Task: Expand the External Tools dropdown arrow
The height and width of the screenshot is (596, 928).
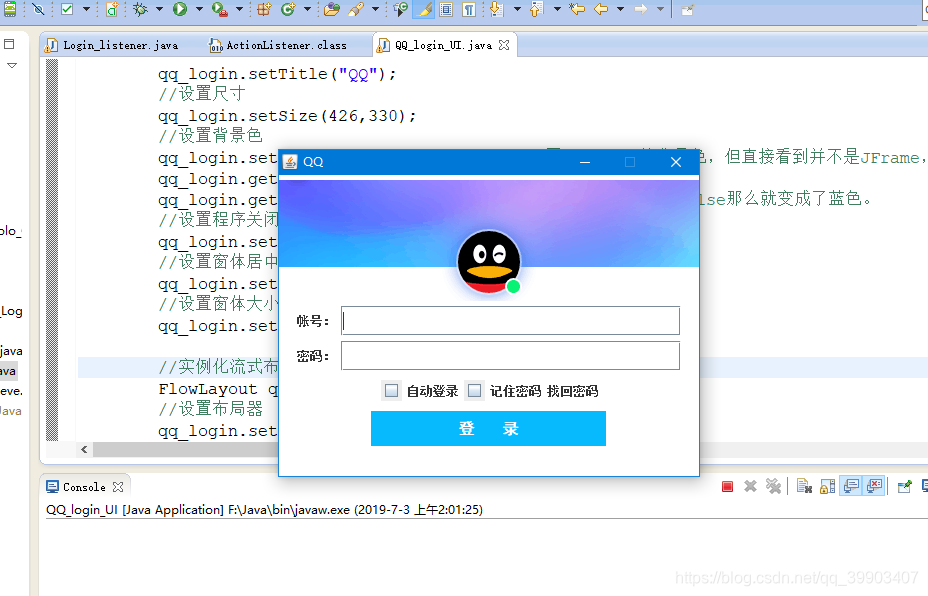Action: point(239,9)
